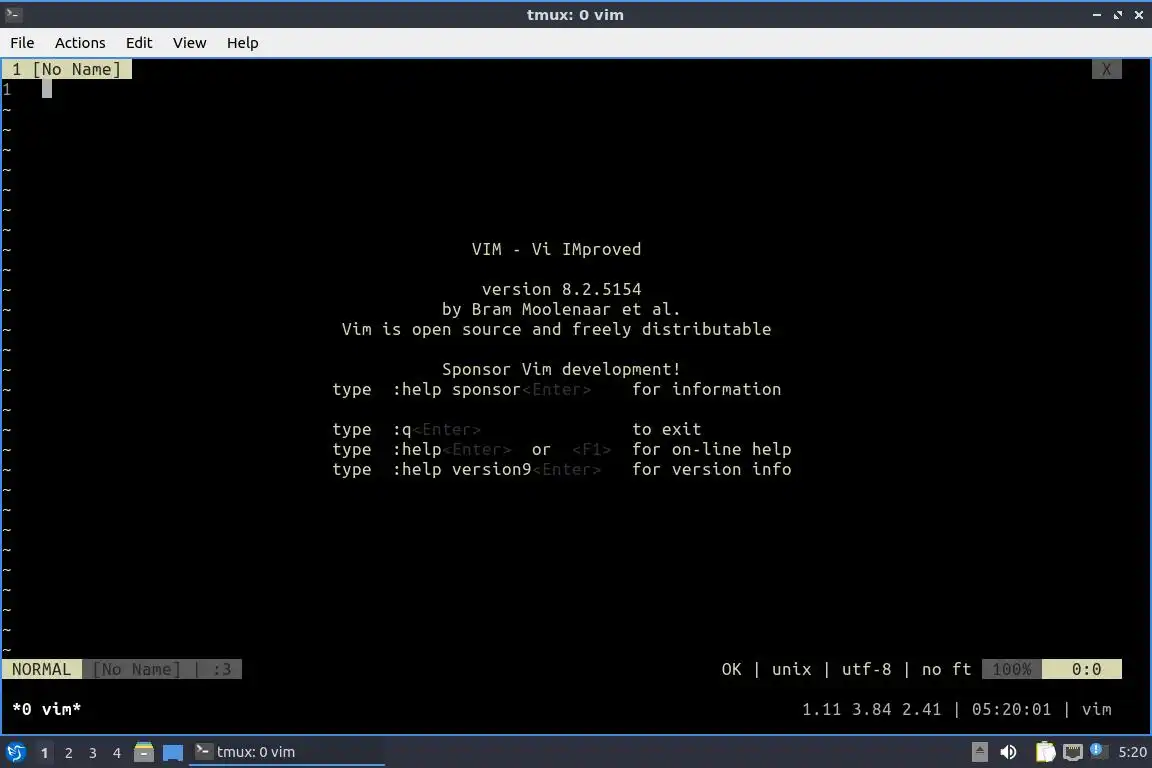The image size is (1152, 768).
Task: Click the 'no ft' filetype indicator
Action: [x=946, y=669]
